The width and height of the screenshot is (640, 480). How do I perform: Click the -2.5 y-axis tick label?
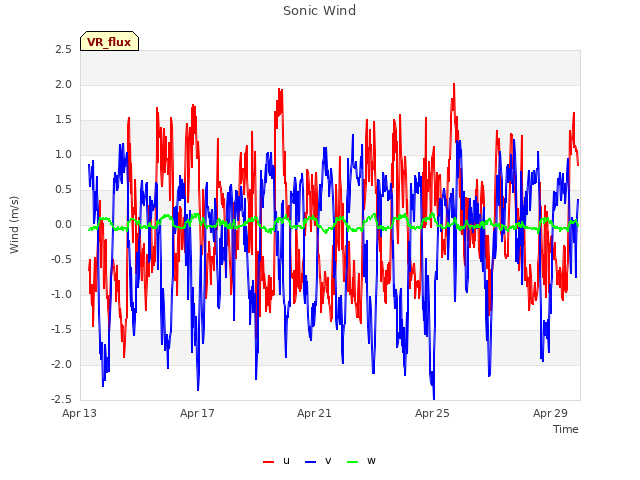62,399
